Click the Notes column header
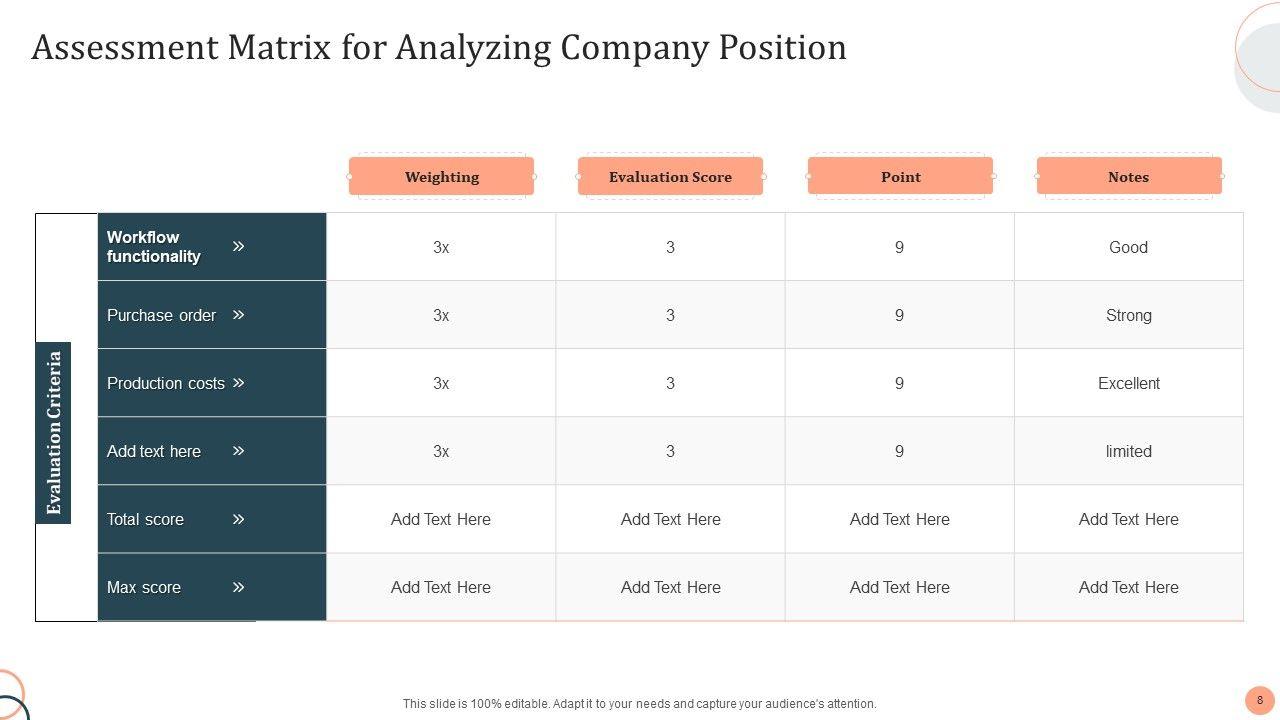1280x720 pixels. 1128,177
